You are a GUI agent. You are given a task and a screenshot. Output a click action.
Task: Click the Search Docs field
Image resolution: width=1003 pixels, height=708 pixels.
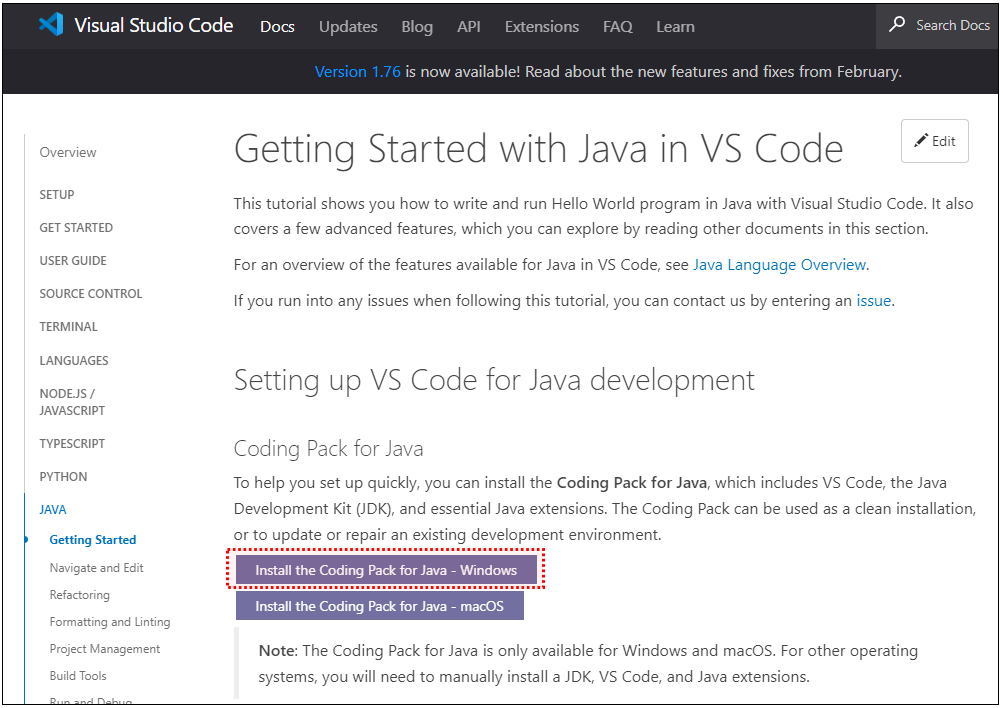coord(938,26)
